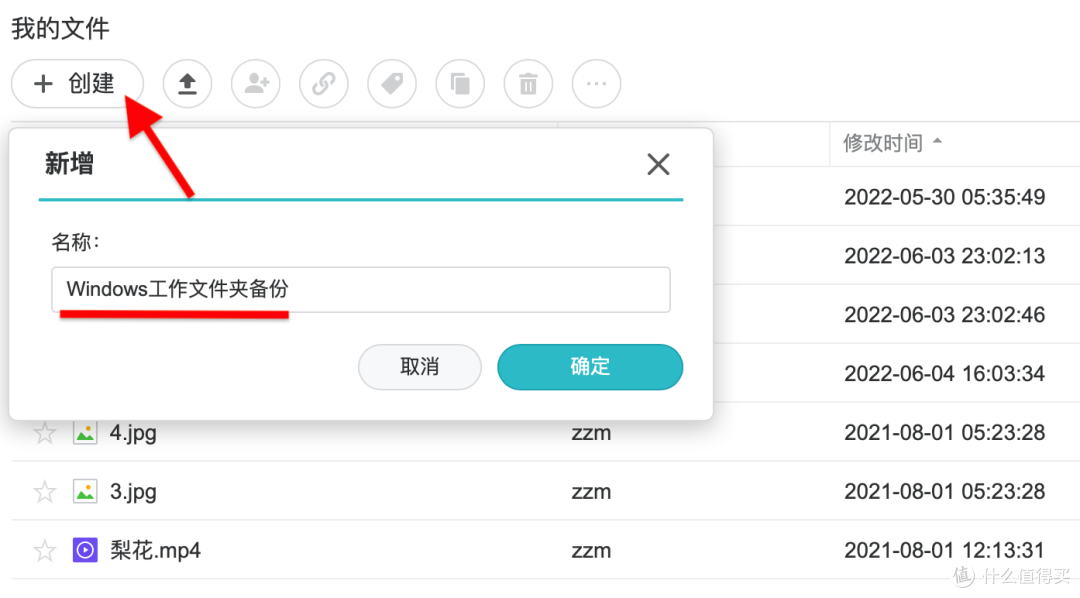Click the delete trash icon
Screen dimensions: 1080x598
coord(527,84)
